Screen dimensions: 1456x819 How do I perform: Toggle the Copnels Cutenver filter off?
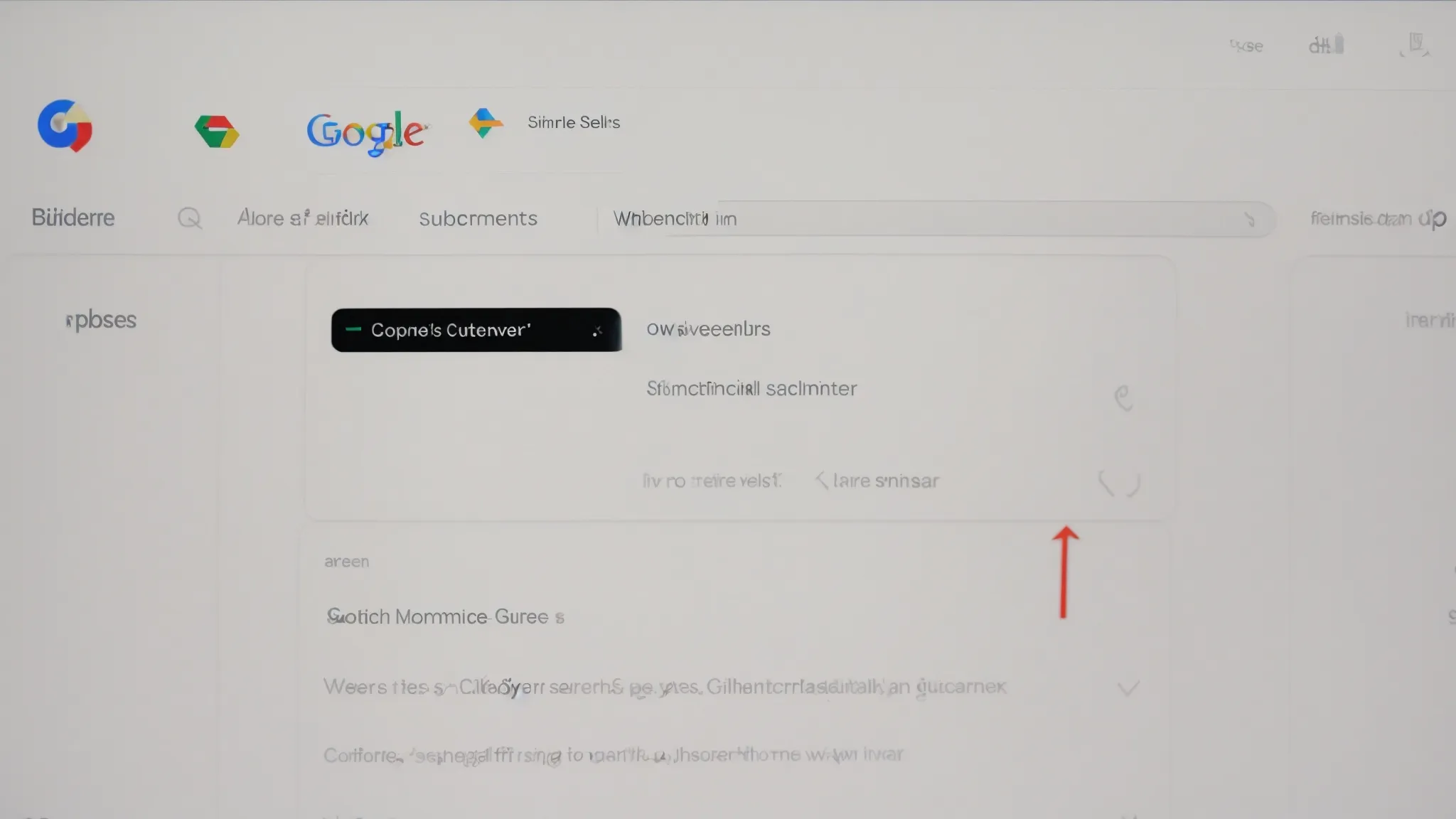[x=597, y=330]
